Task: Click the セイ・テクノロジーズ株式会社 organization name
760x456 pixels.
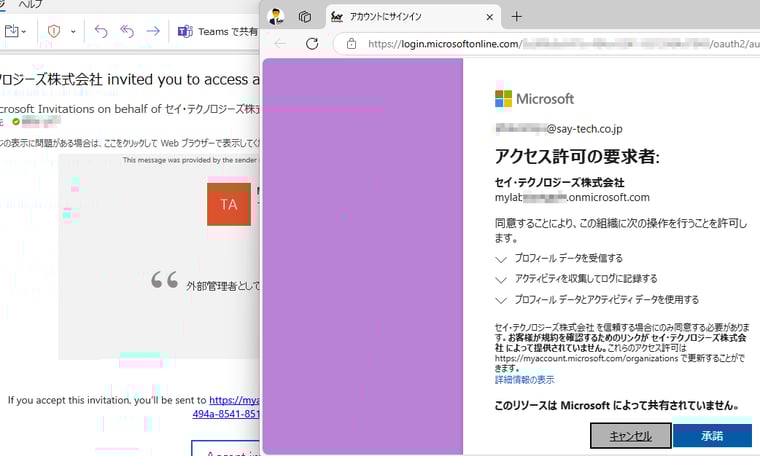Action: pyautogui.click(x=559, y=183)
